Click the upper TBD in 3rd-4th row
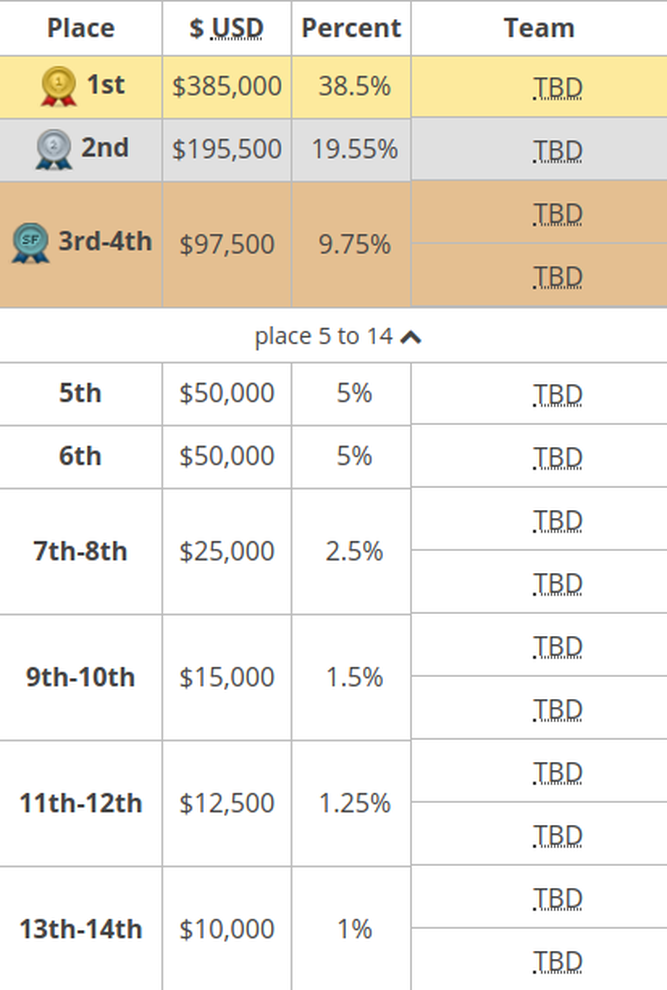This screenshot has width=667, height=990. coord(558,214)
